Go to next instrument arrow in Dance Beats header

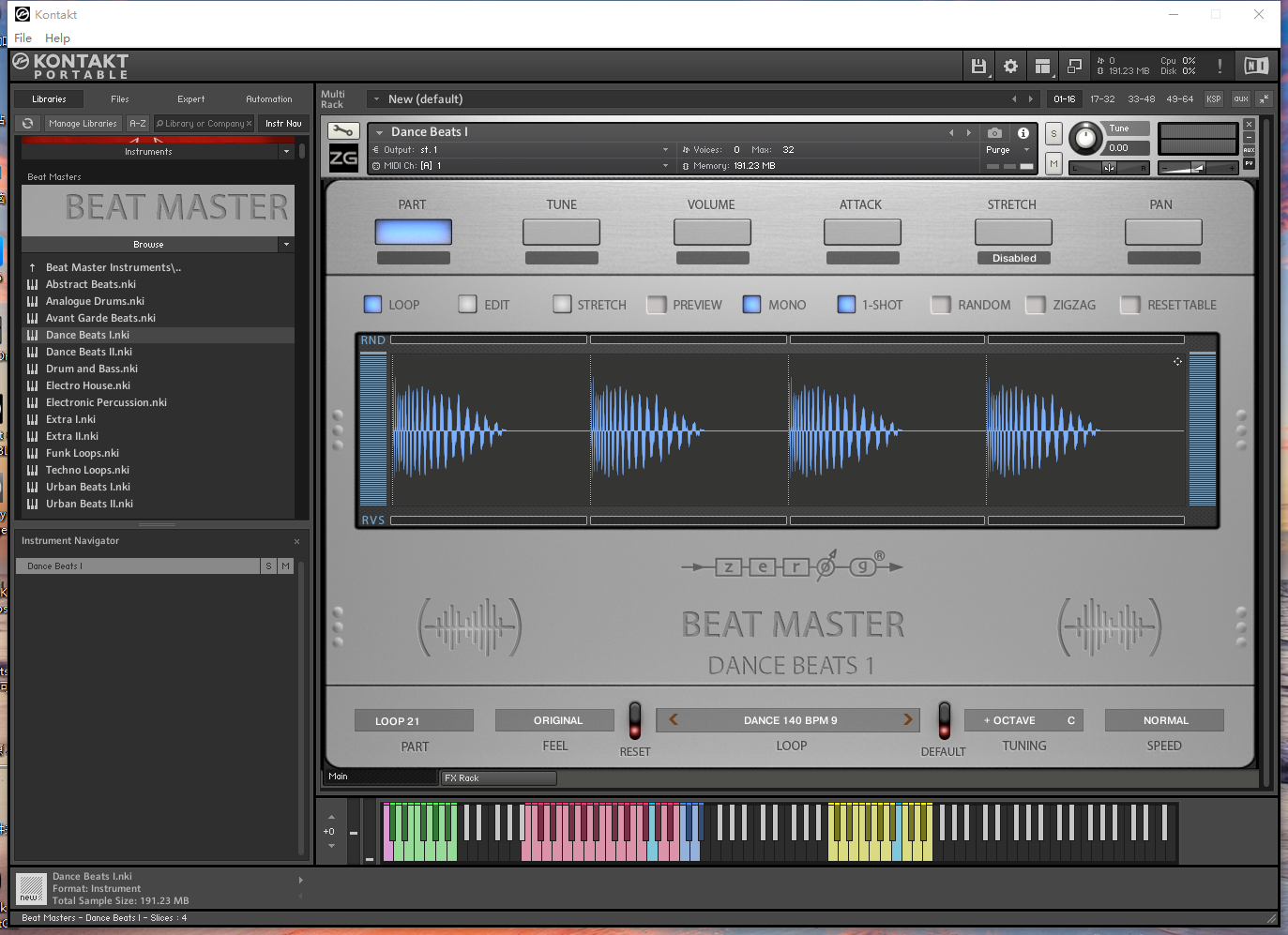click(x=969, y=132)
